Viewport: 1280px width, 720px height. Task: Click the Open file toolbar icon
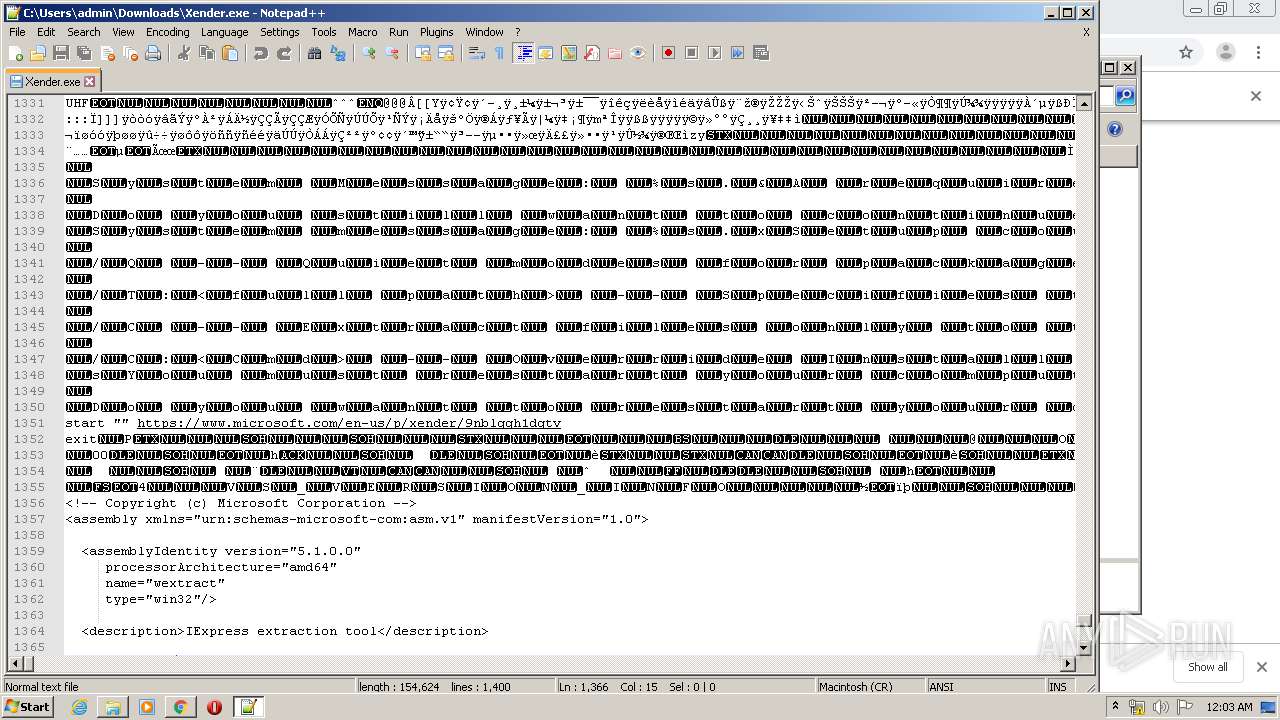[38, 53]
